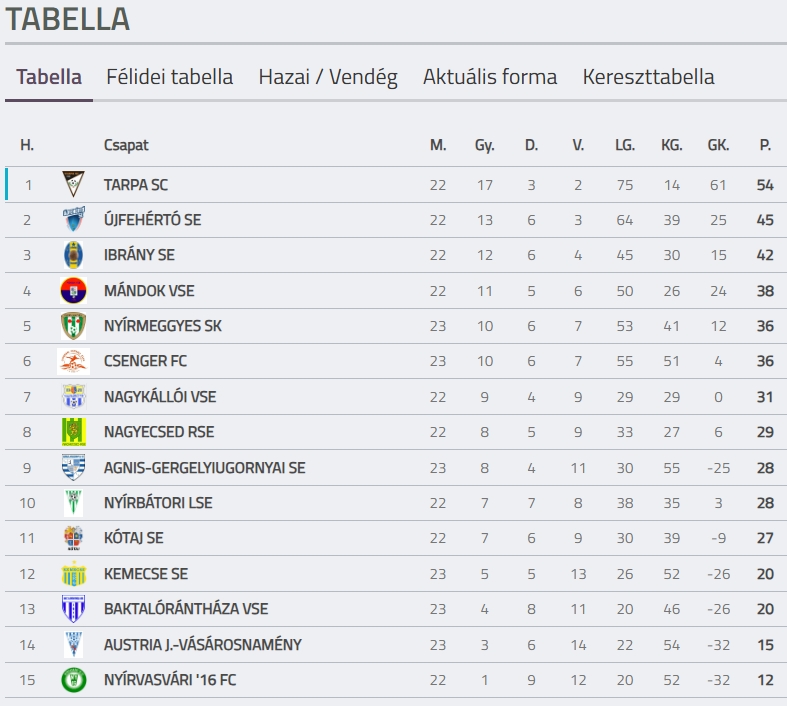Open the Hazai / Vendég tab
This screenshot has width=787, height=706.
click(x=328, y=77)
